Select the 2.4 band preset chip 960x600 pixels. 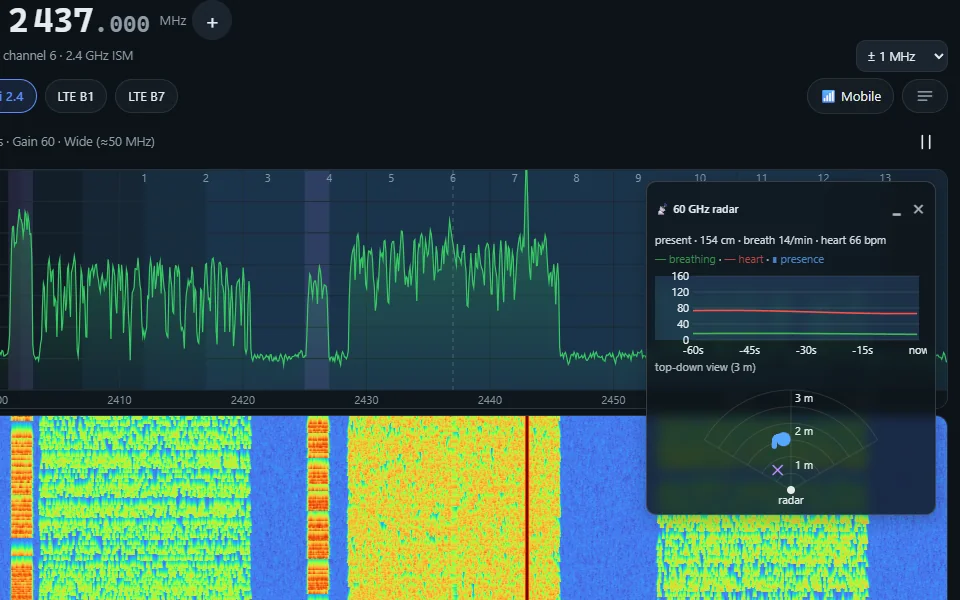click(15, 97)
